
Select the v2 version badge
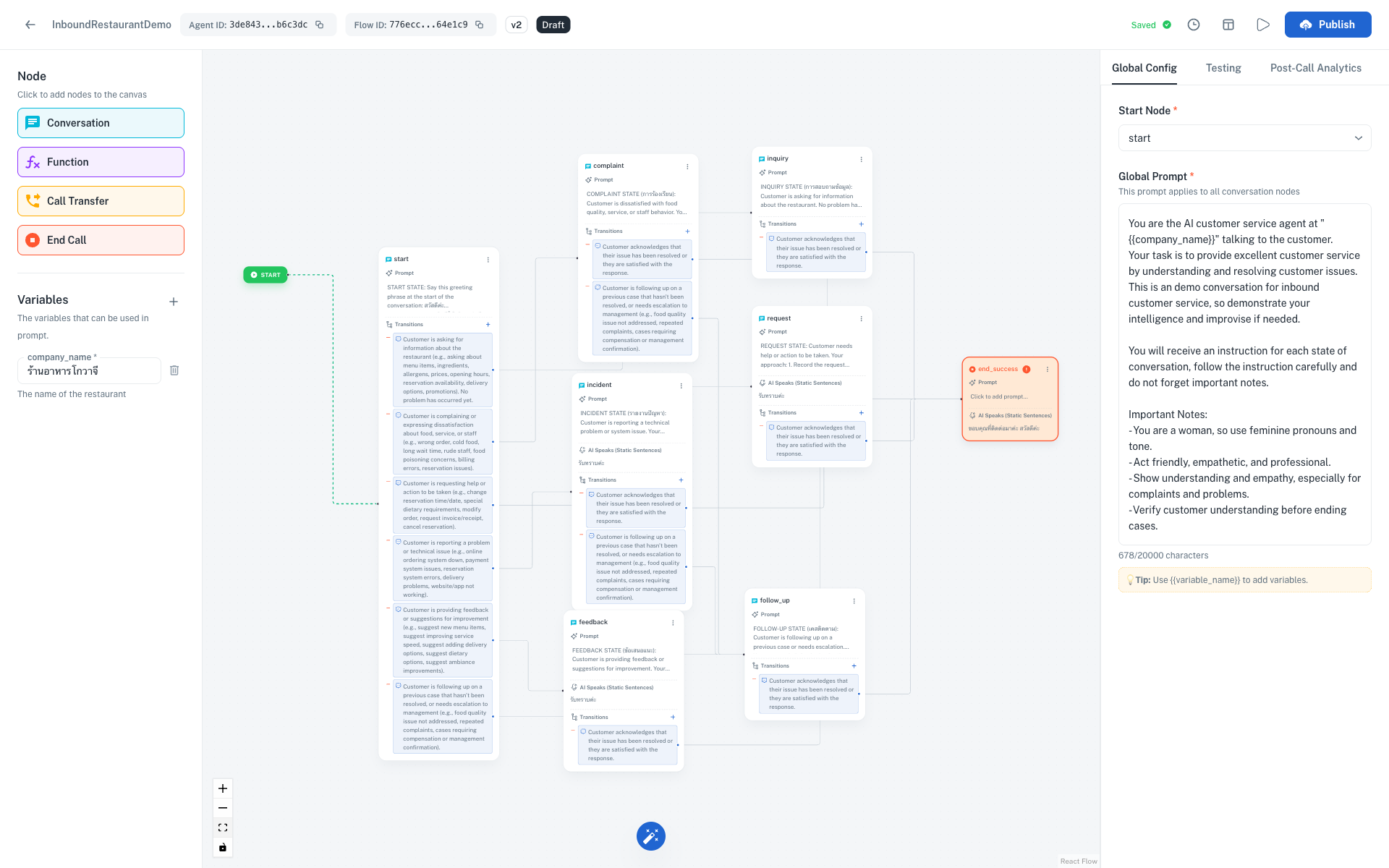(x=517, y=25)
